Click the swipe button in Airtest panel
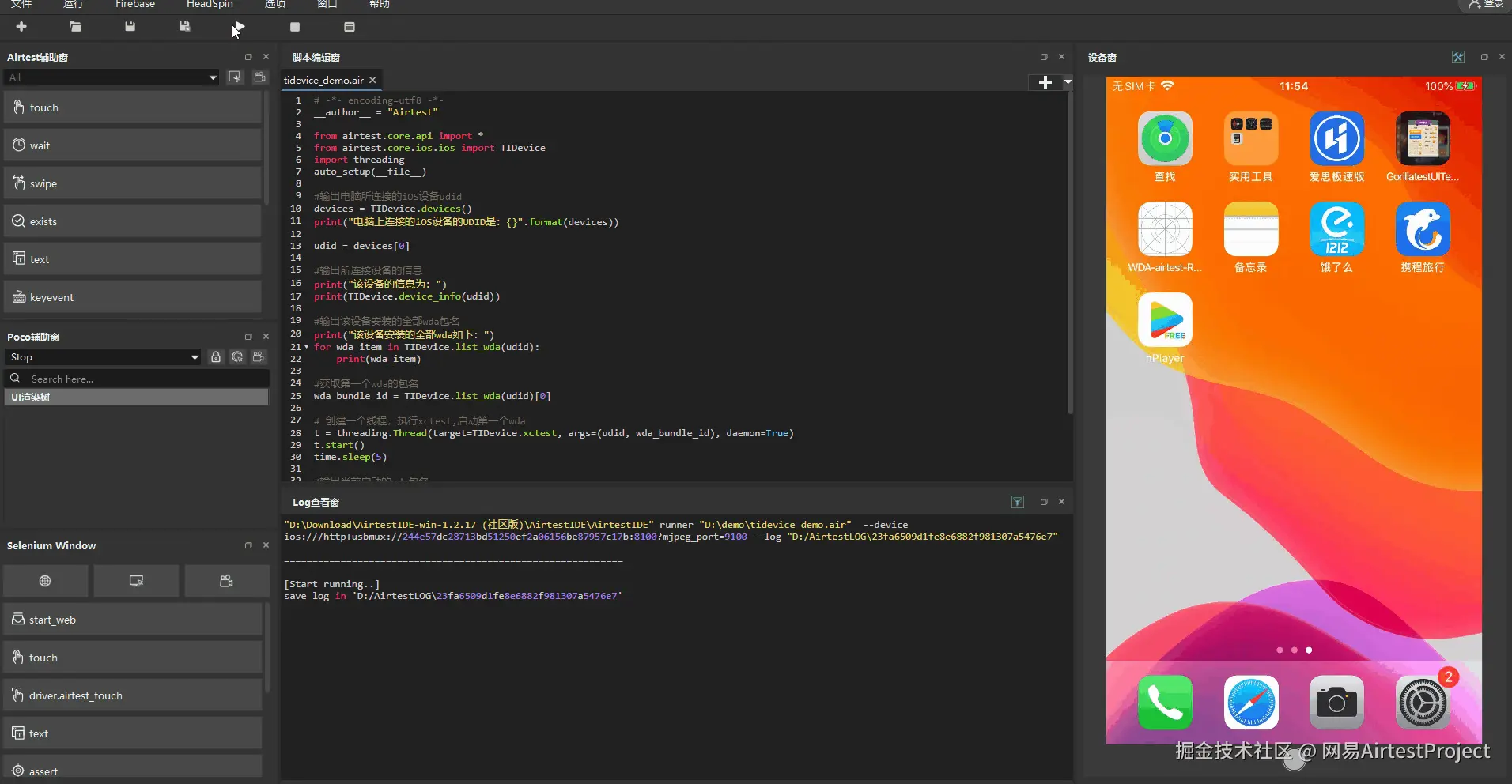The image size is (1512, 784). coord(133,183)
